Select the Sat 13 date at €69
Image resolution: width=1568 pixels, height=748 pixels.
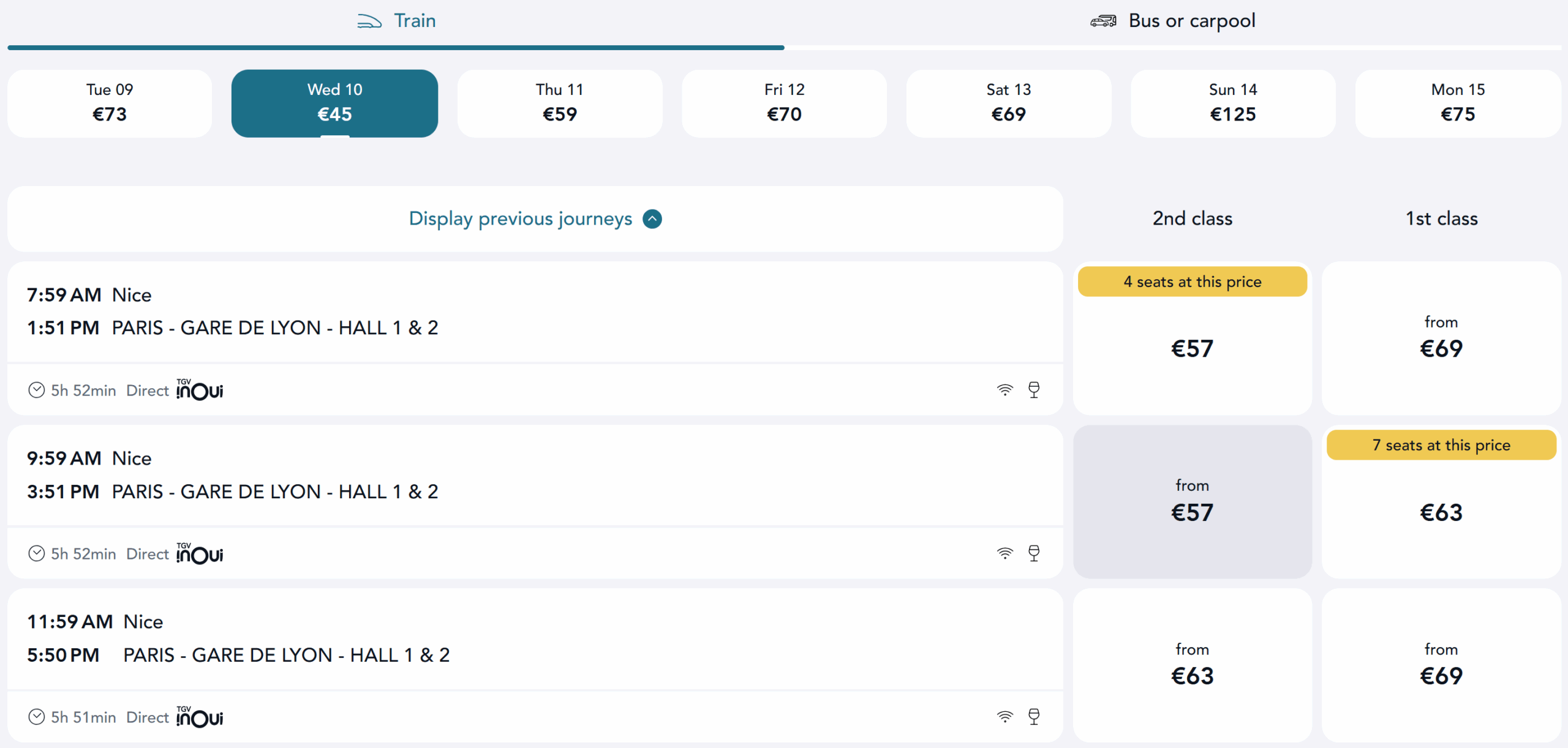1009,103
